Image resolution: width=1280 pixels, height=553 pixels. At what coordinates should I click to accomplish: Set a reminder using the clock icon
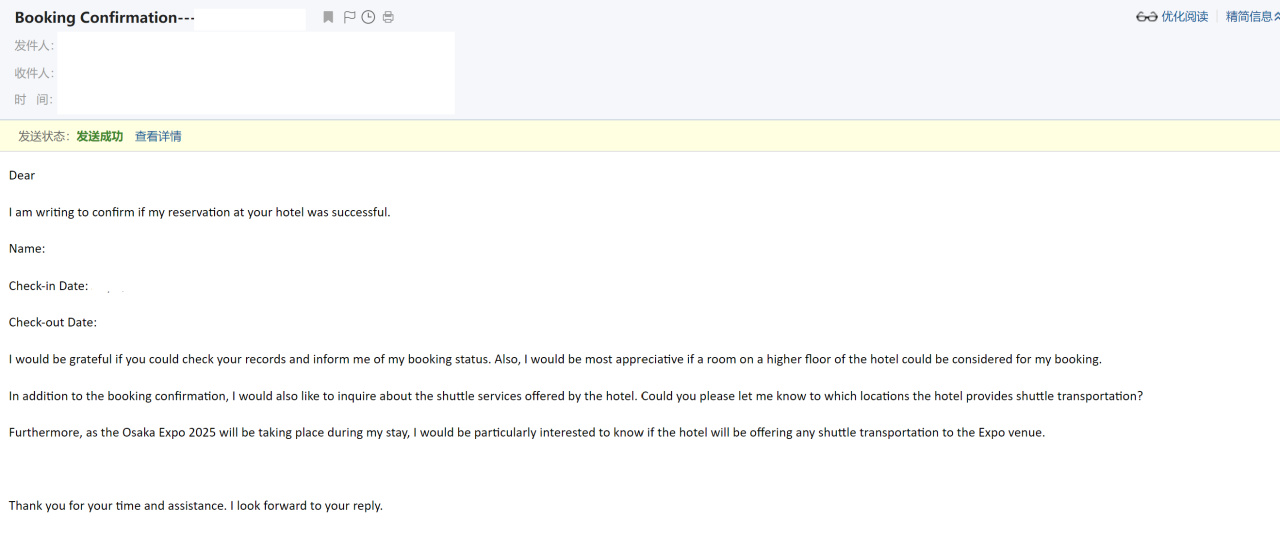coord(368,17)
